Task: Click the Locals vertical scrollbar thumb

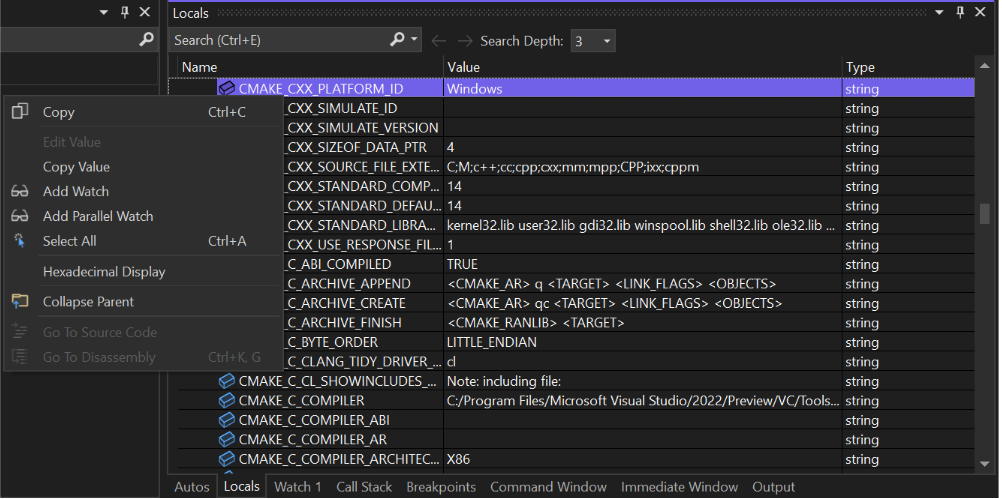Action: [x=985, y=213]
